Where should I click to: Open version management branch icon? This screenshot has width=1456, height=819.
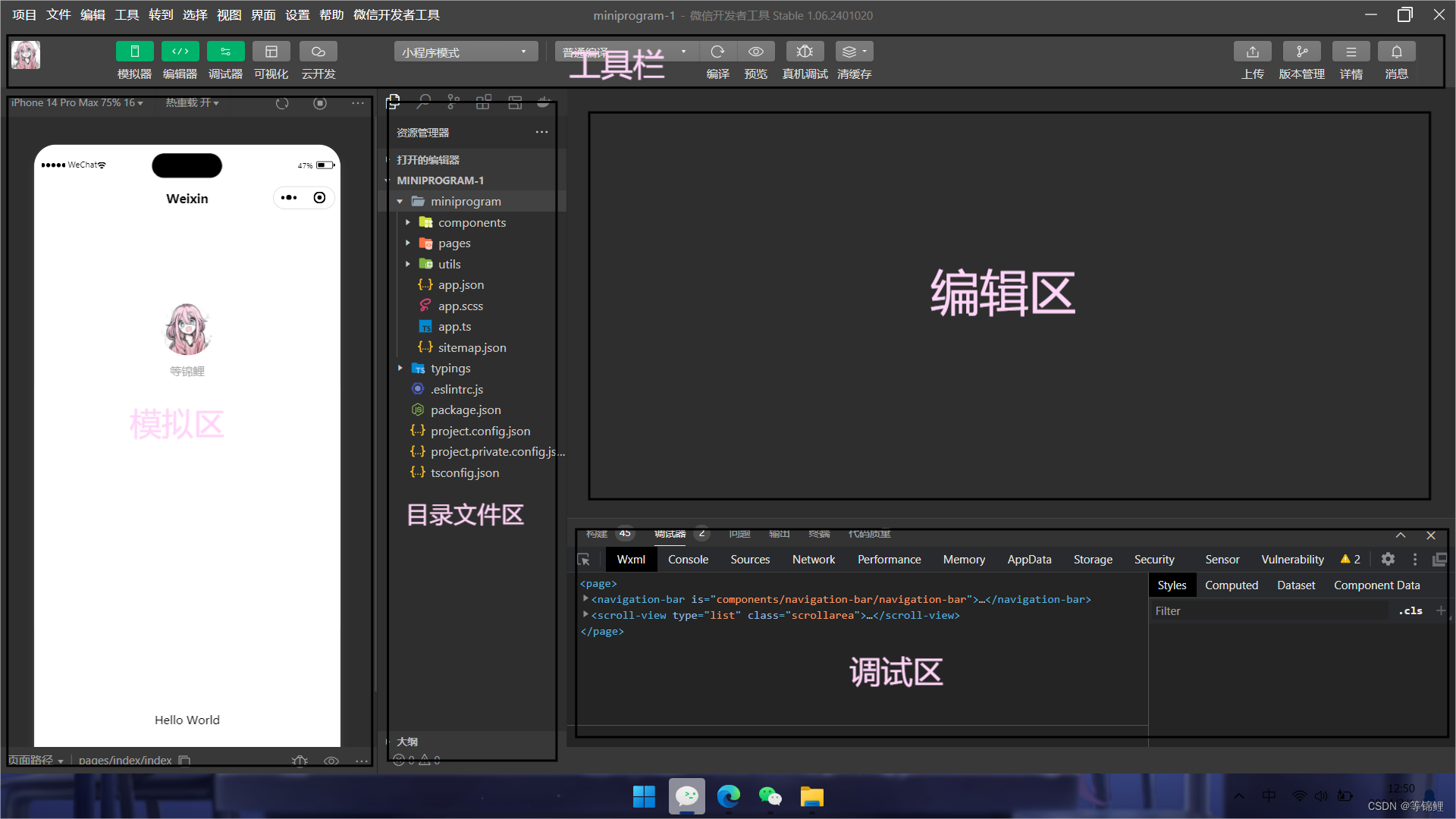pos(1301,52)
